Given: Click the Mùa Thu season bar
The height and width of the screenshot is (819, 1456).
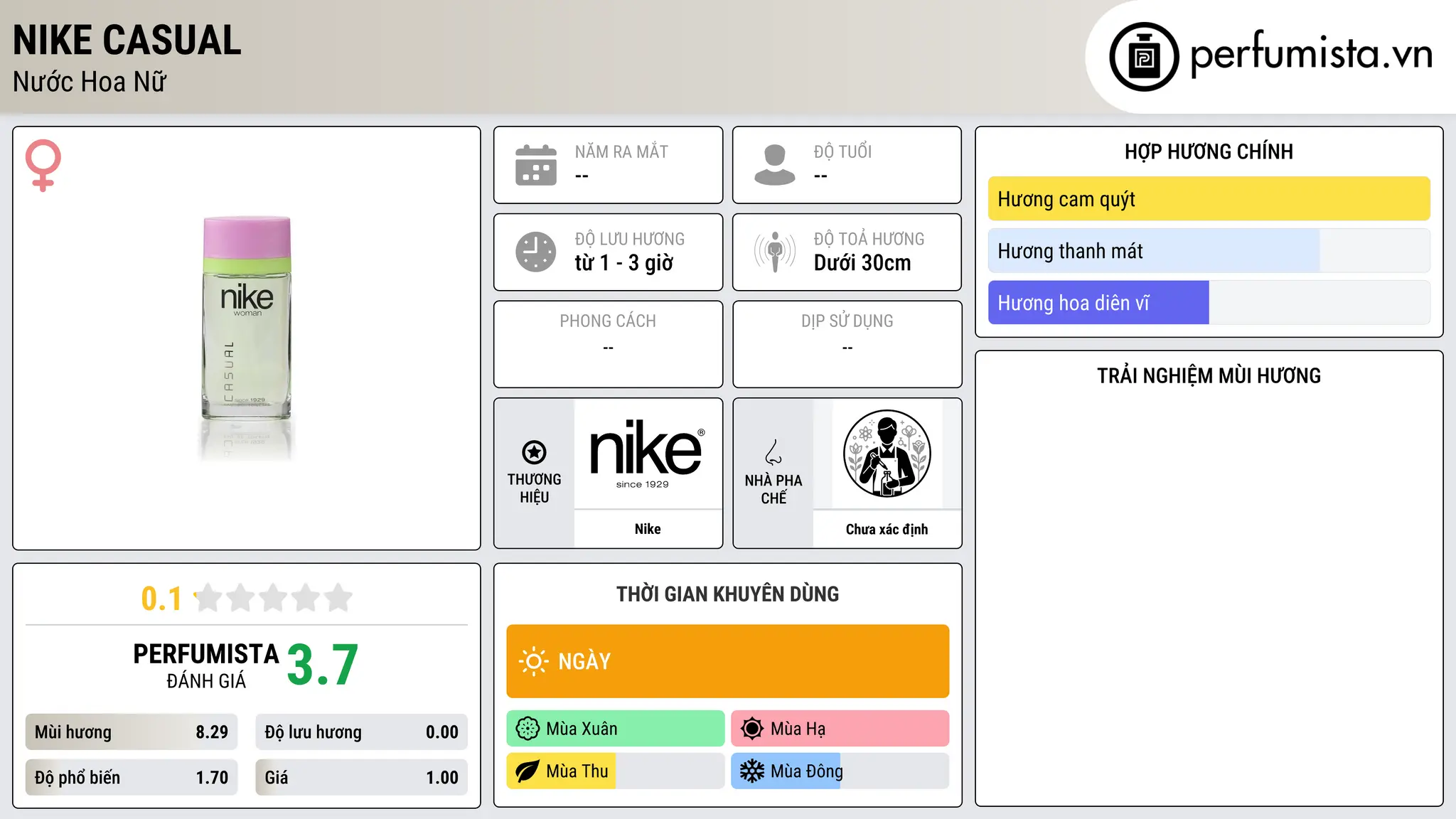Looking at the screenshot, I should pyautogui.click(x=615, y=771).
